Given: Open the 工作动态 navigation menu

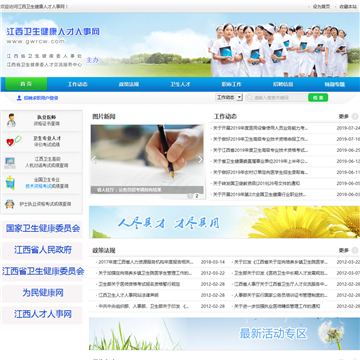Looking at the screenshot, I should [x=77, y=84].
